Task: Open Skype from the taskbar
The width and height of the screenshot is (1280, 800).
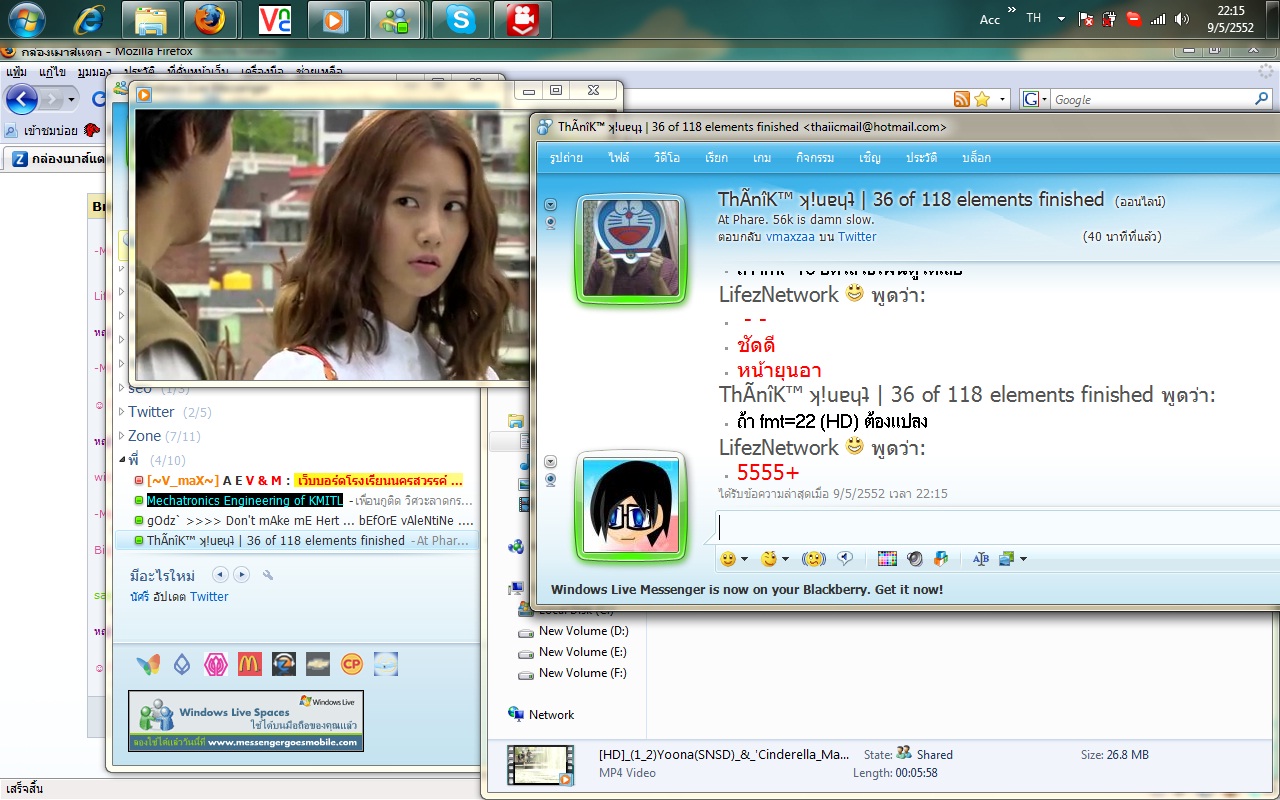Action: click(461, 20)
